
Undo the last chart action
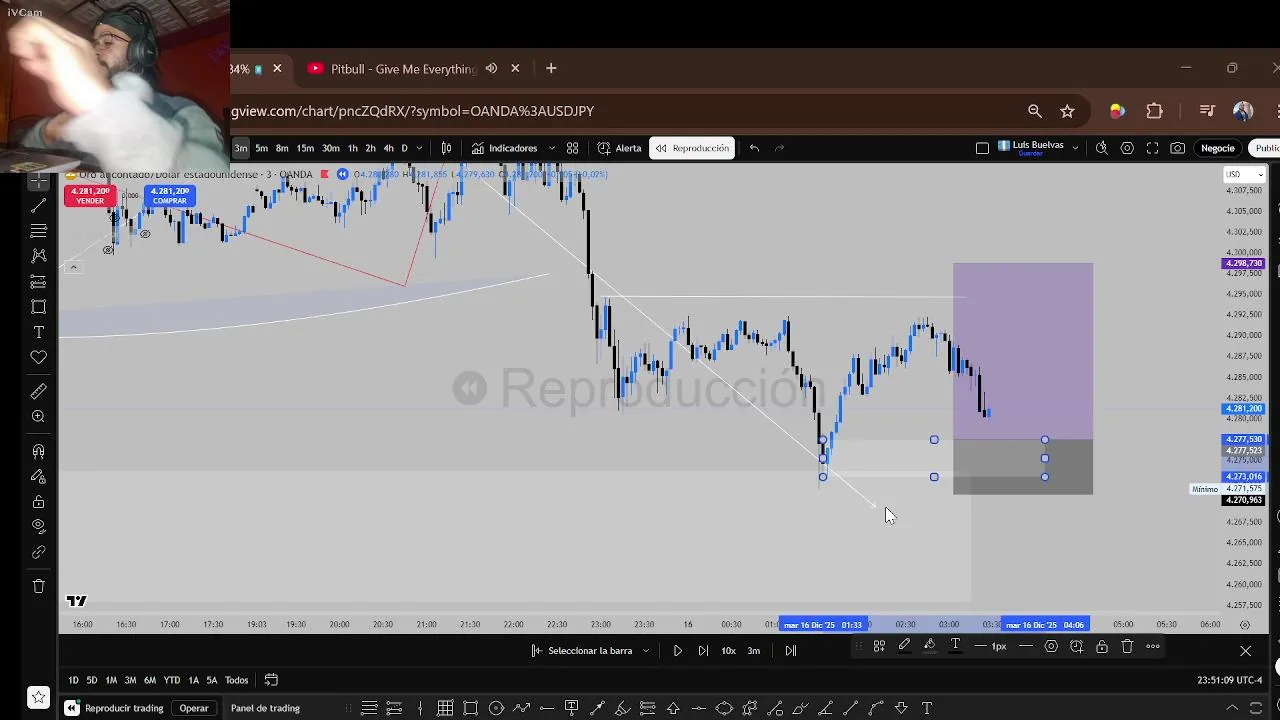pos(754,148)
